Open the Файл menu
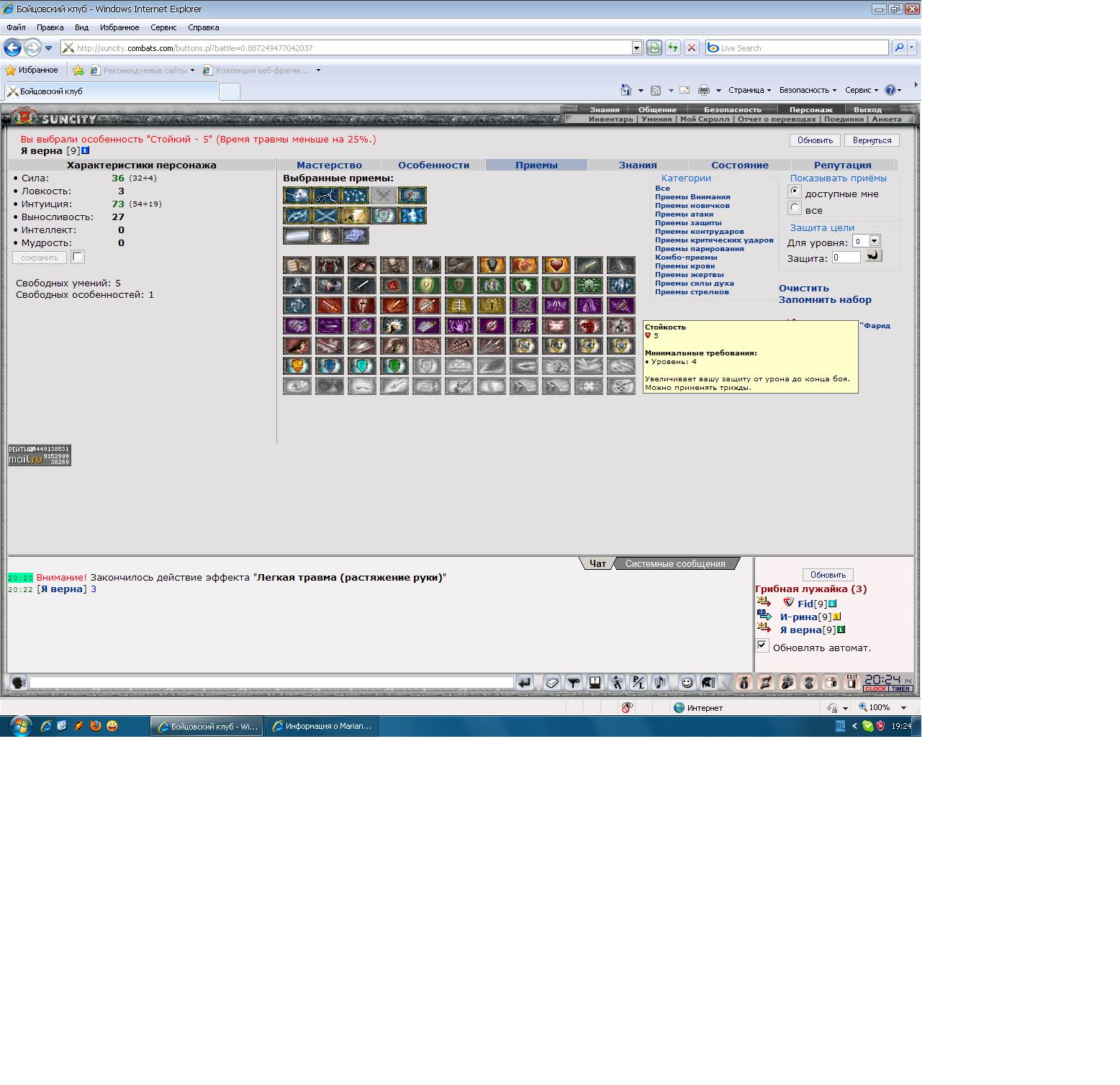This screenshot has height=1085, width=1120. pyautogui.click(x=16, y=27)
